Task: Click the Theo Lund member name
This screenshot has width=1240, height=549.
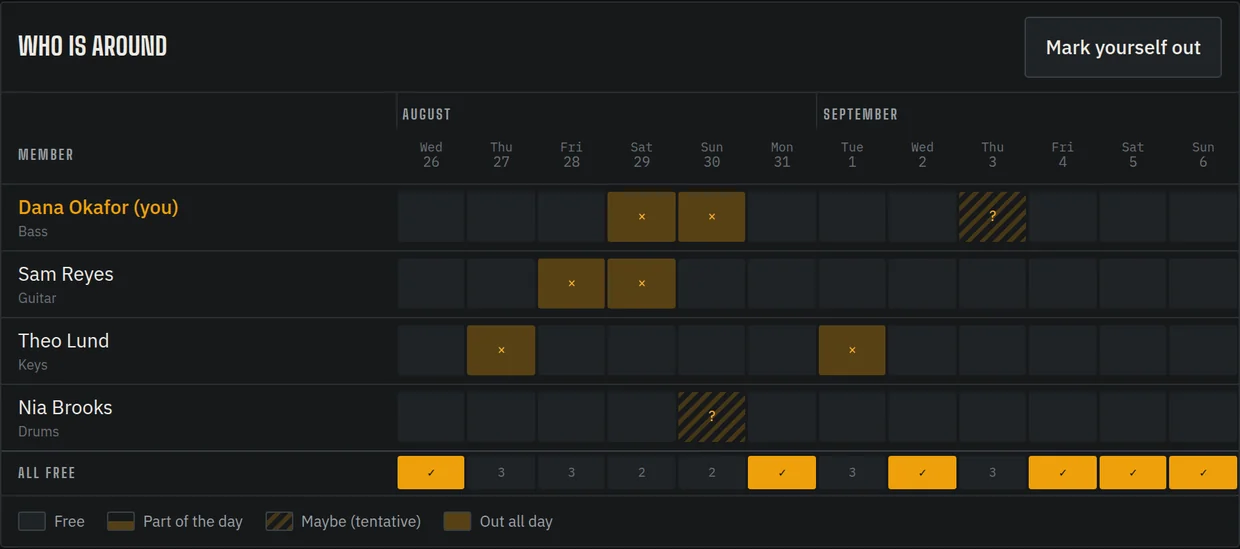Action: [x=64, y=341]
